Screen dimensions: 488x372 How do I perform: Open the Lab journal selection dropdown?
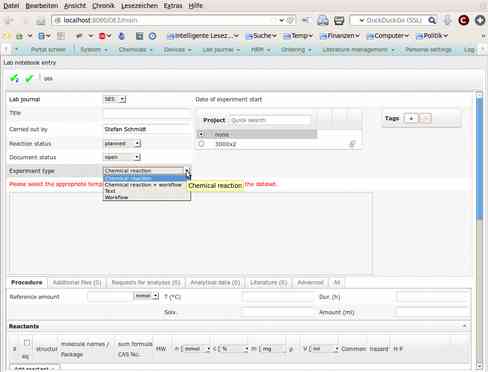114,99
